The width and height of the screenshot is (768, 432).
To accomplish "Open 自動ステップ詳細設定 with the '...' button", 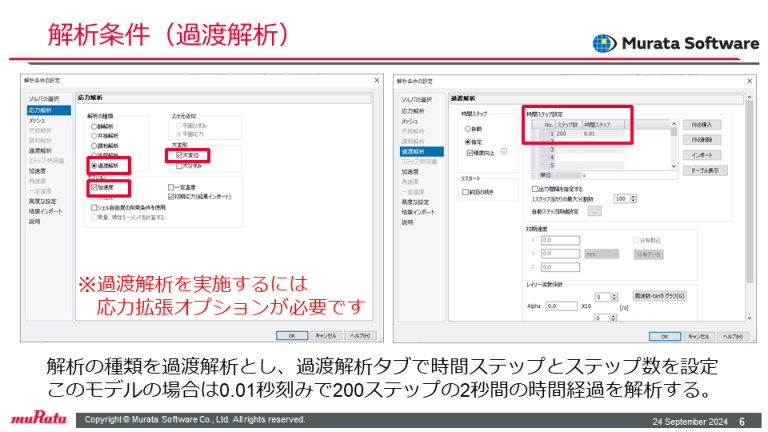I will click(595, 212).
